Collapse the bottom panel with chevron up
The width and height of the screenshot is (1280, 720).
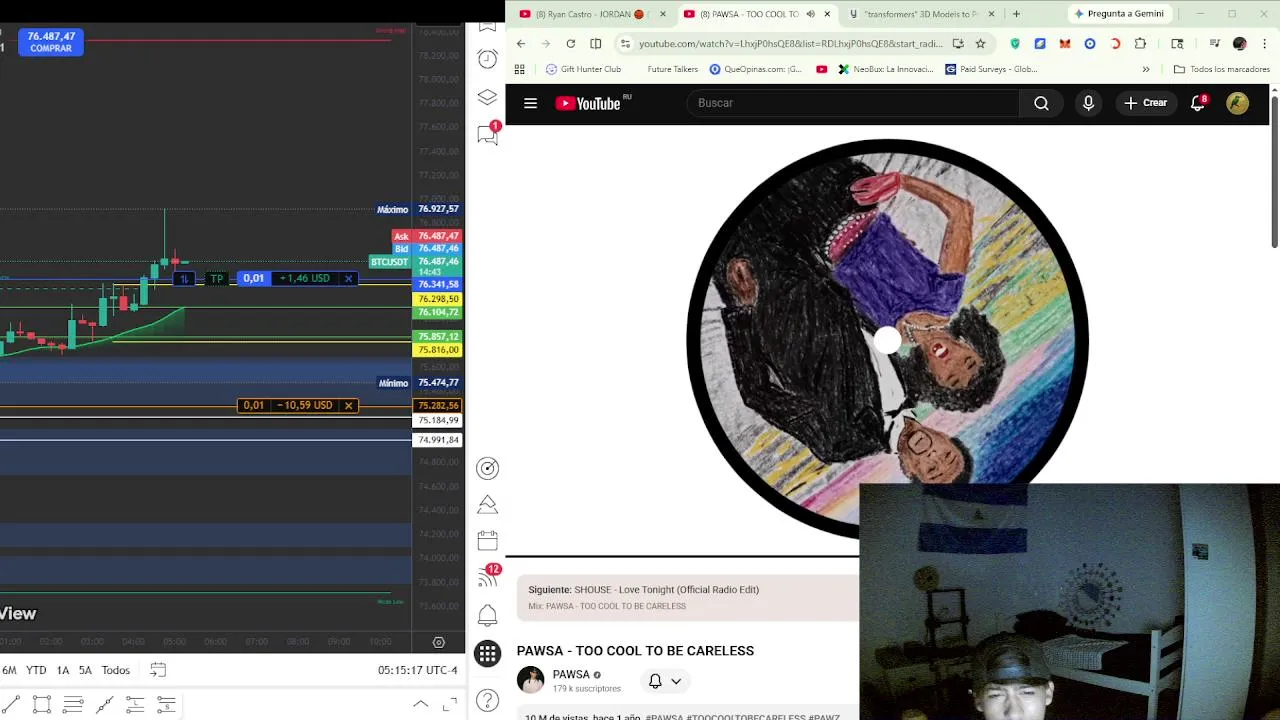point(421,704)
